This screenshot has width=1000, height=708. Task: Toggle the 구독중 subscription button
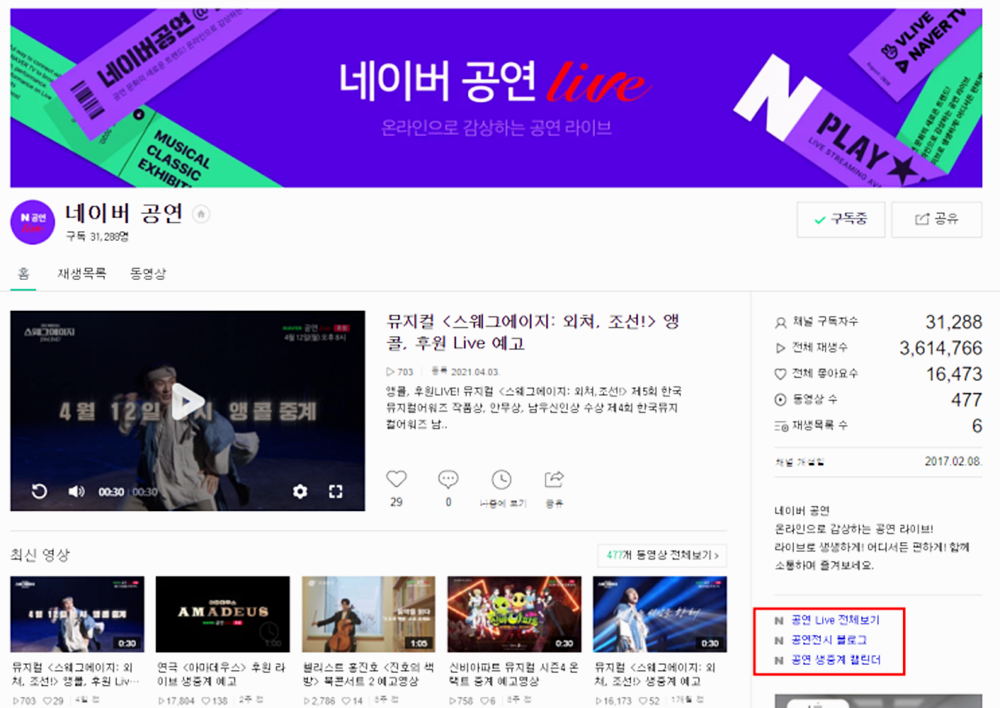841,219
